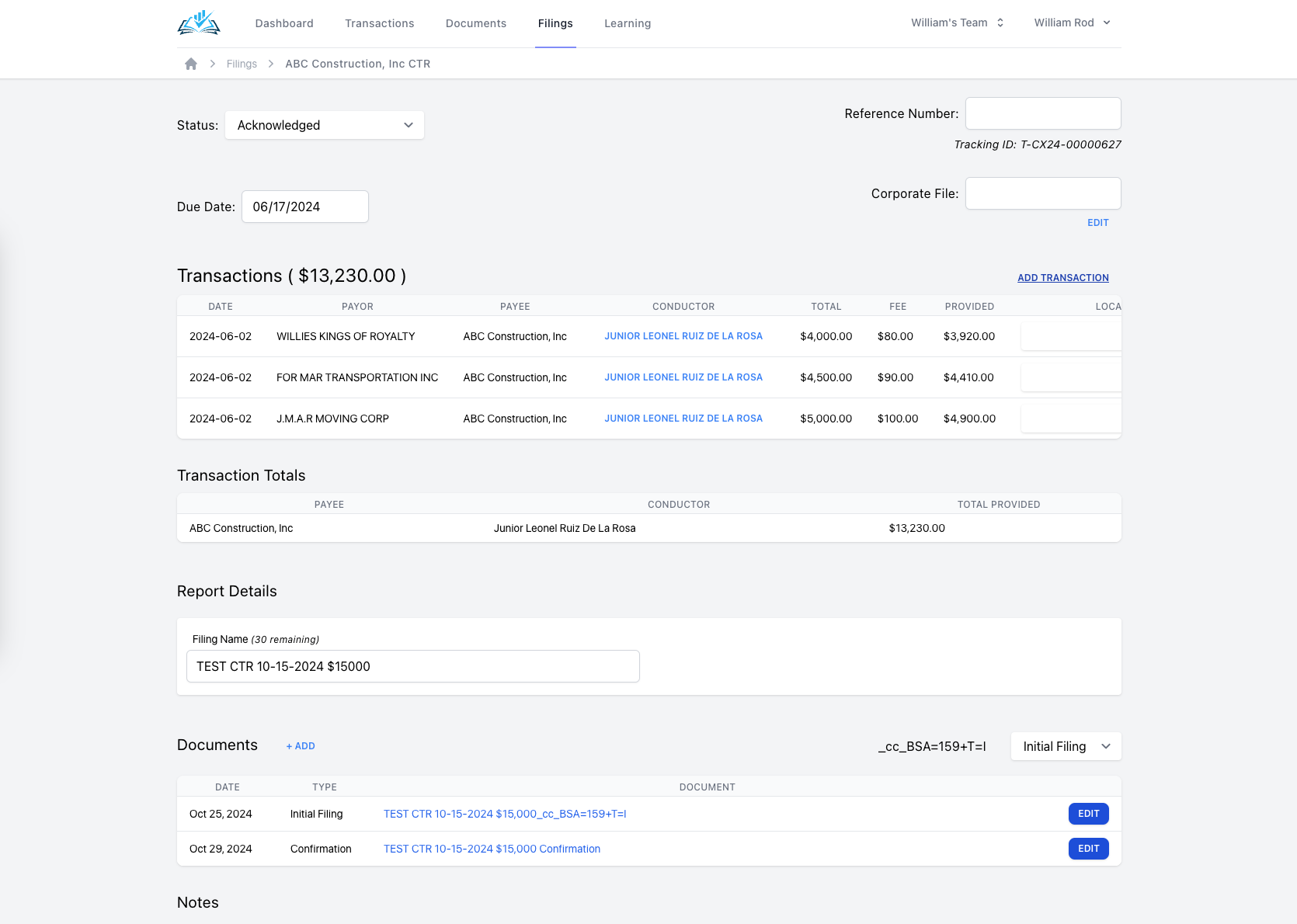Open the Dashboard tab
This screenshot has width=1297, height=924.
[284, 23]
